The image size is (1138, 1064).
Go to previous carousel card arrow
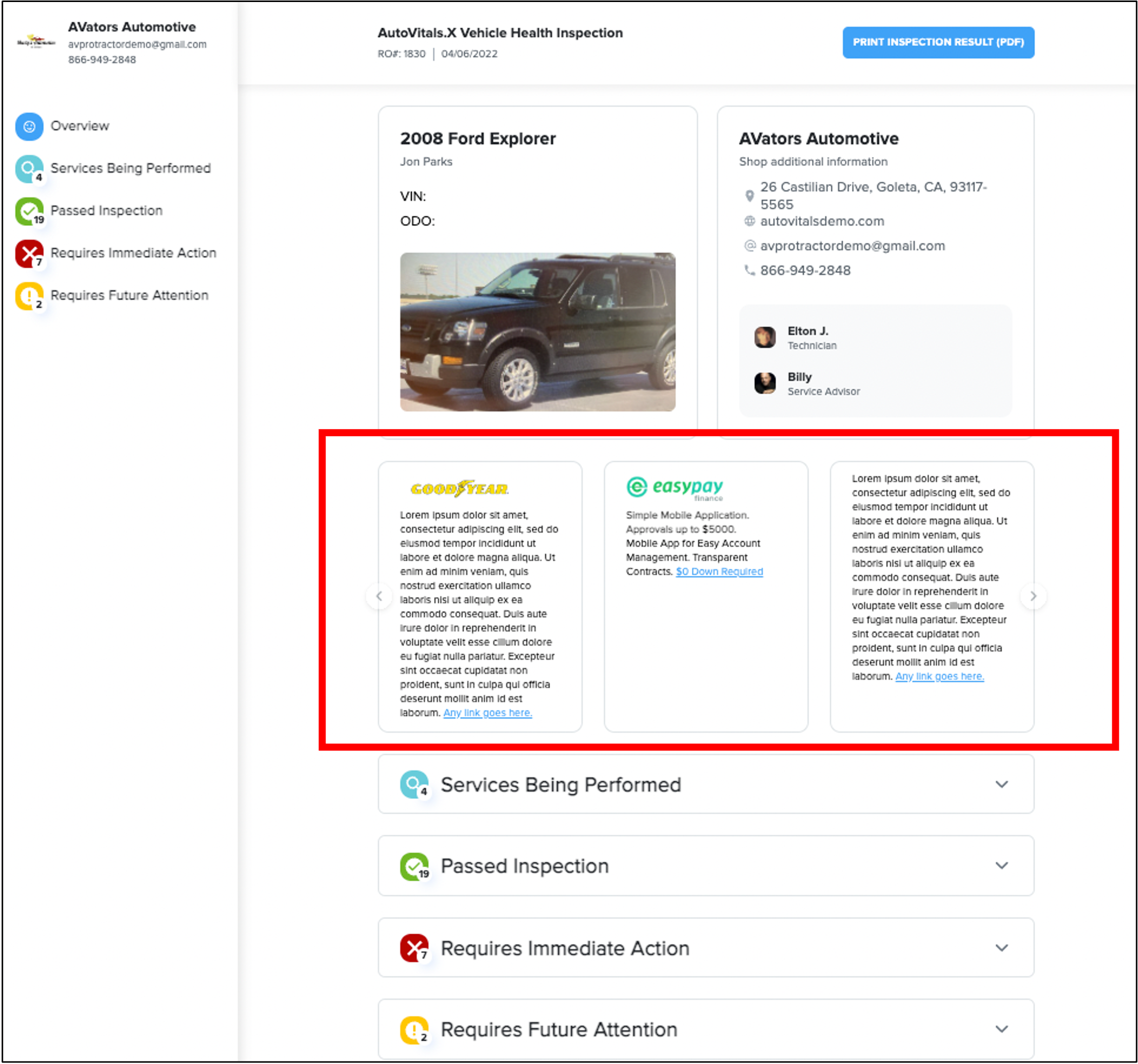379,597
